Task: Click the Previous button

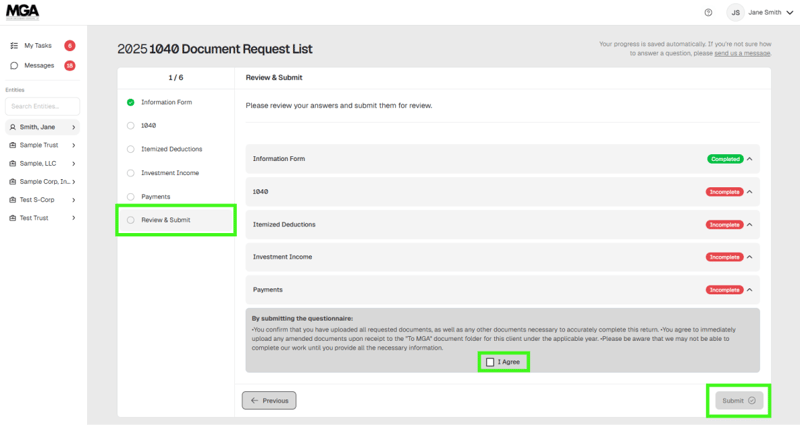Action: 269,401
